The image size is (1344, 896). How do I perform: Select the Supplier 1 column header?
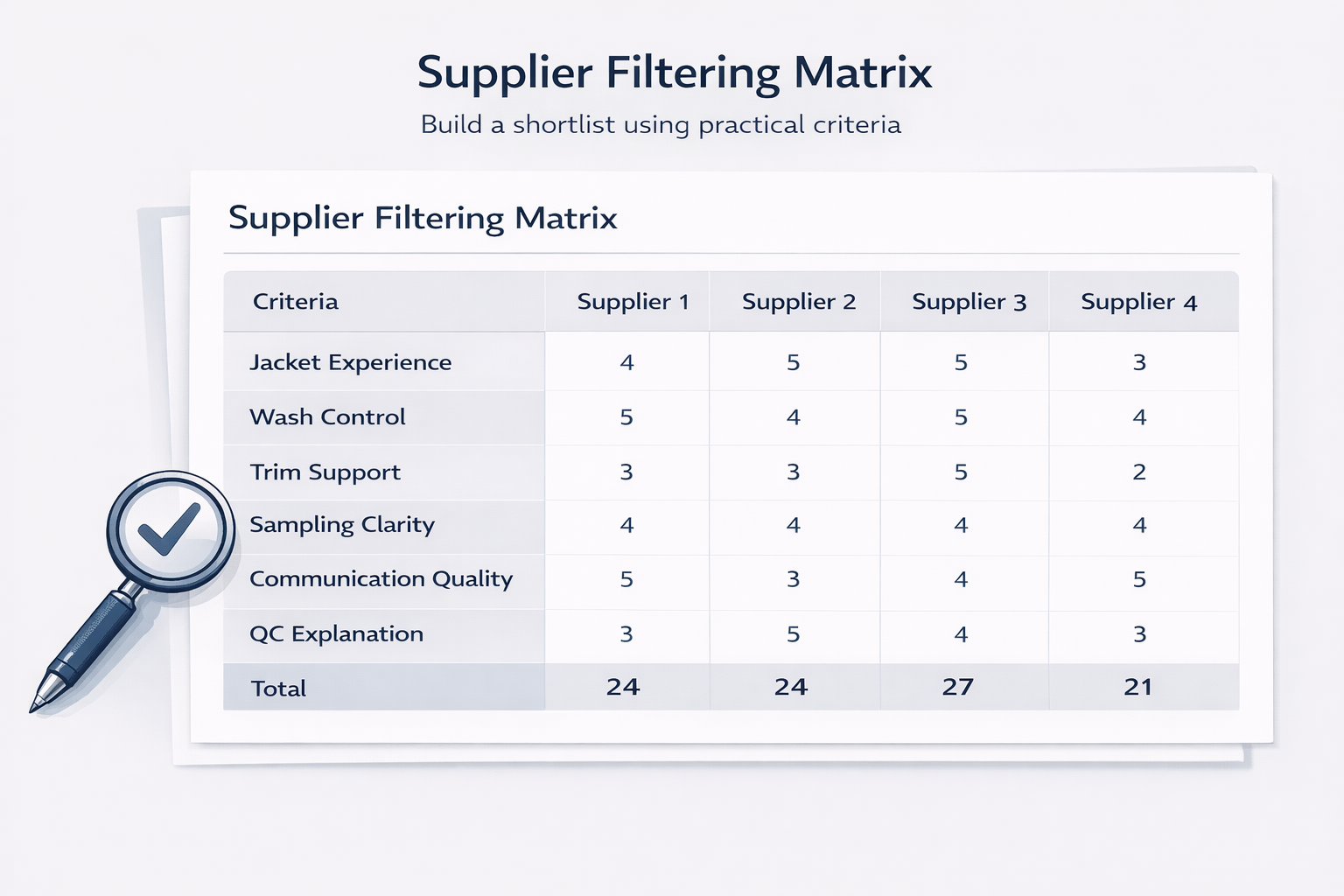633,302
